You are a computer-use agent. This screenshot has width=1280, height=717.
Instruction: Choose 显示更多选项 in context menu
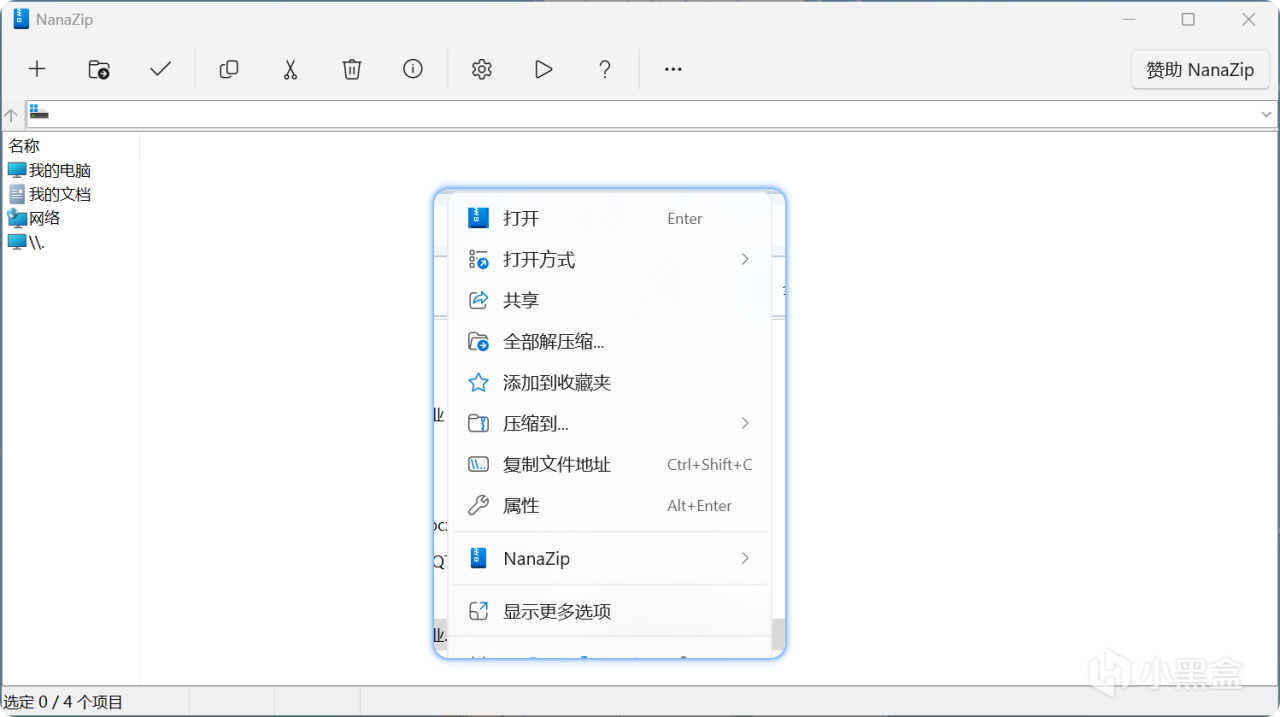point(611,611)
